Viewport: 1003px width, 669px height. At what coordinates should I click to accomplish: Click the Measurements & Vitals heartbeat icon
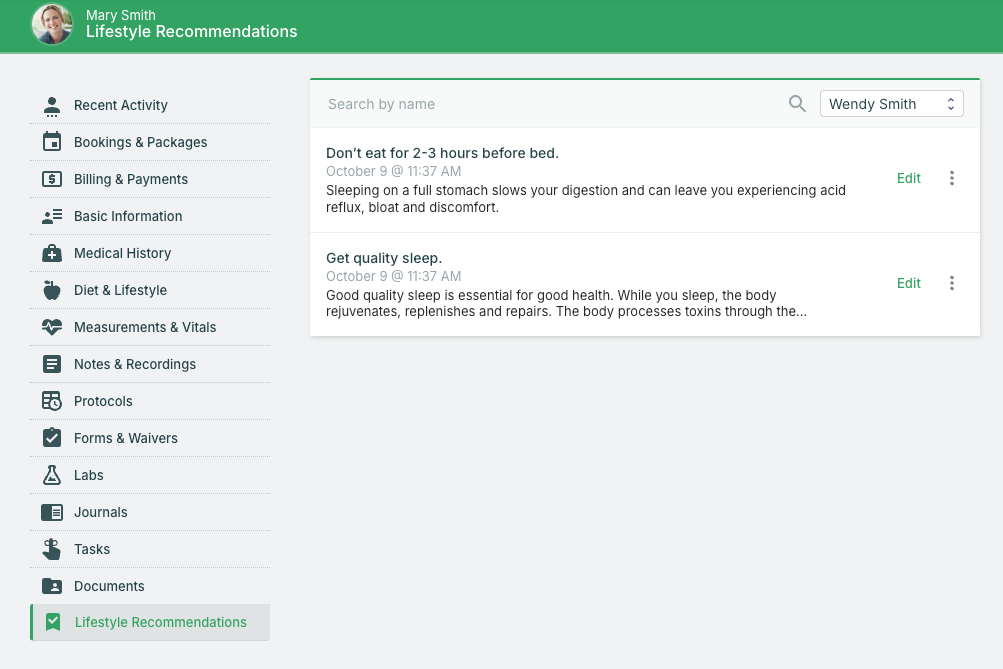tap(52, 327)
